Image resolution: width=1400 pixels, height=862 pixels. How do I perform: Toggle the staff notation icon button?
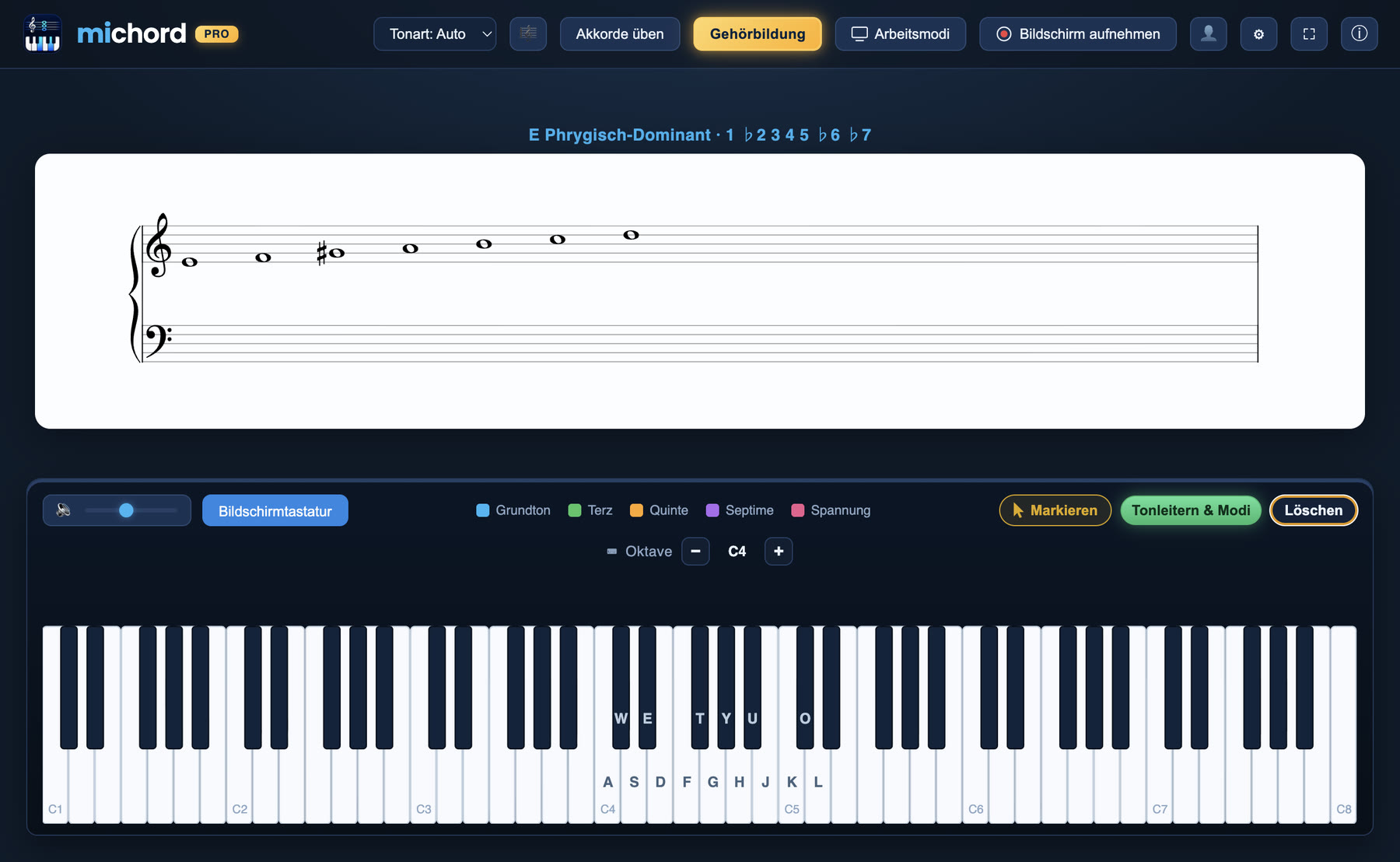[528, 33]
